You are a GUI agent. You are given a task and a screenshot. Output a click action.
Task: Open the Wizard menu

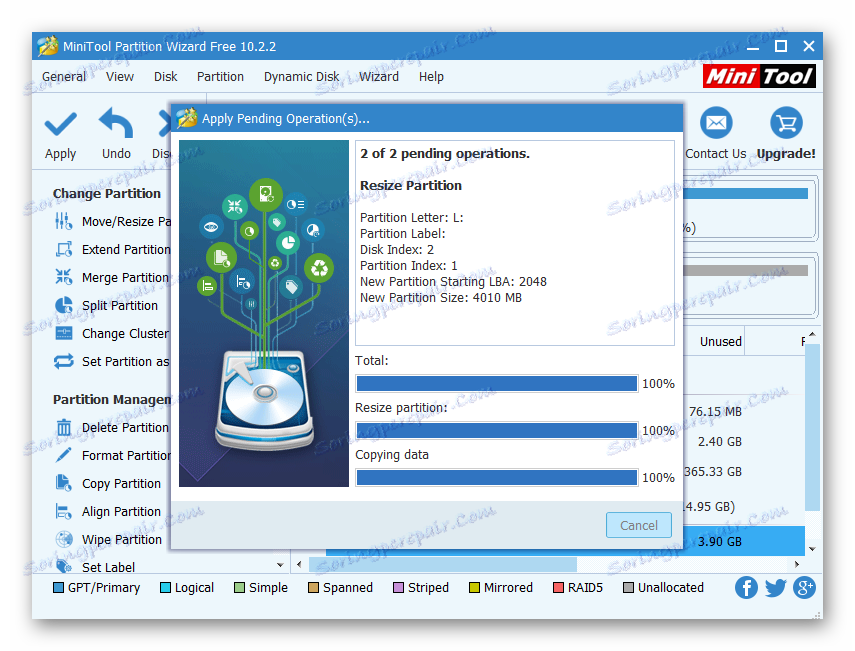click(x=378, y=77)
